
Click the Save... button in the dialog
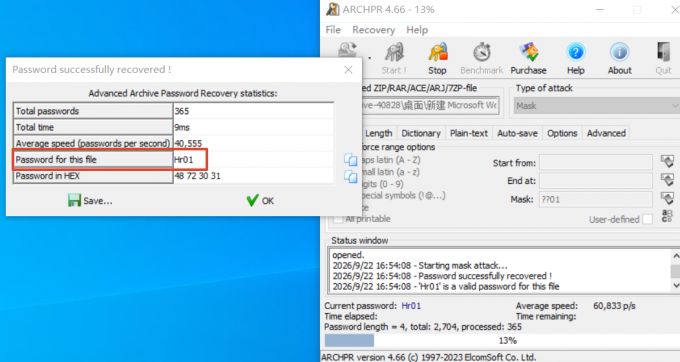point(90,200)
